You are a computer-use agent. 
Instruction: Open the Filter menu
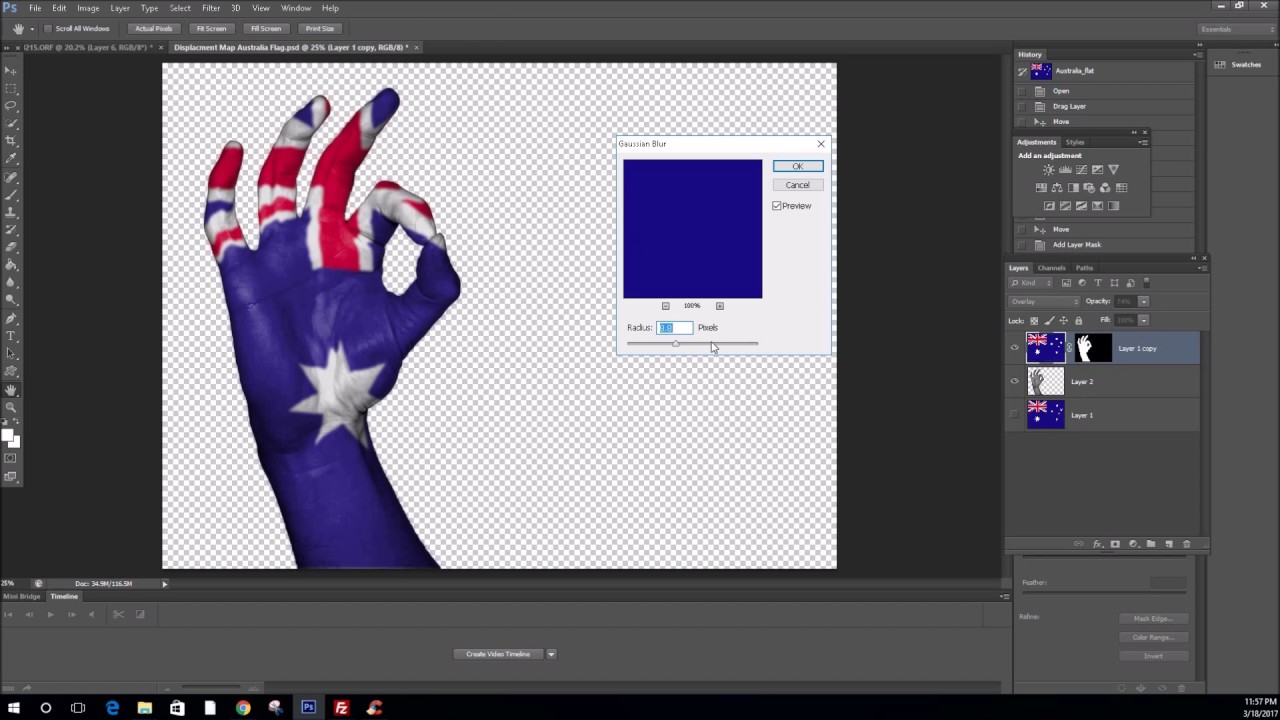click(x=211, y=8)
